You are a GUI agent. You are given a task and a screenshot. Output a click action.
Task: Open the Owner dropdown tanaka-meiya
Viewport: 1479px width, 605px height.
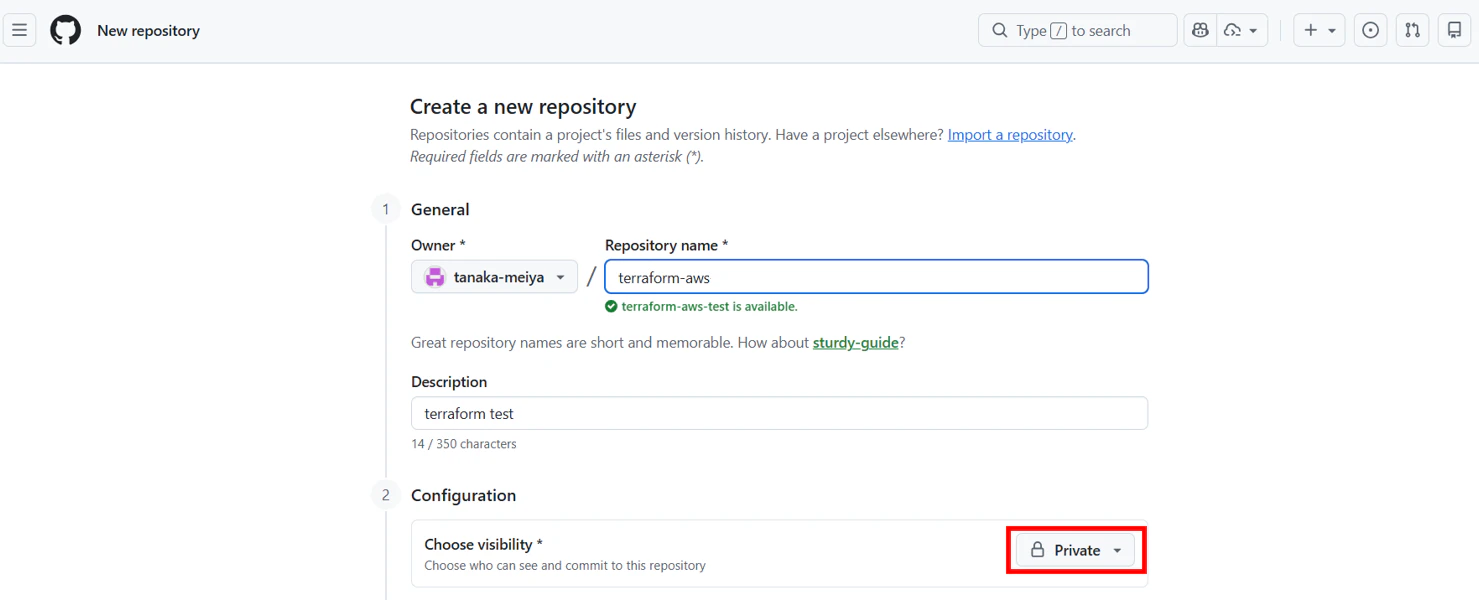click(494, 277)
